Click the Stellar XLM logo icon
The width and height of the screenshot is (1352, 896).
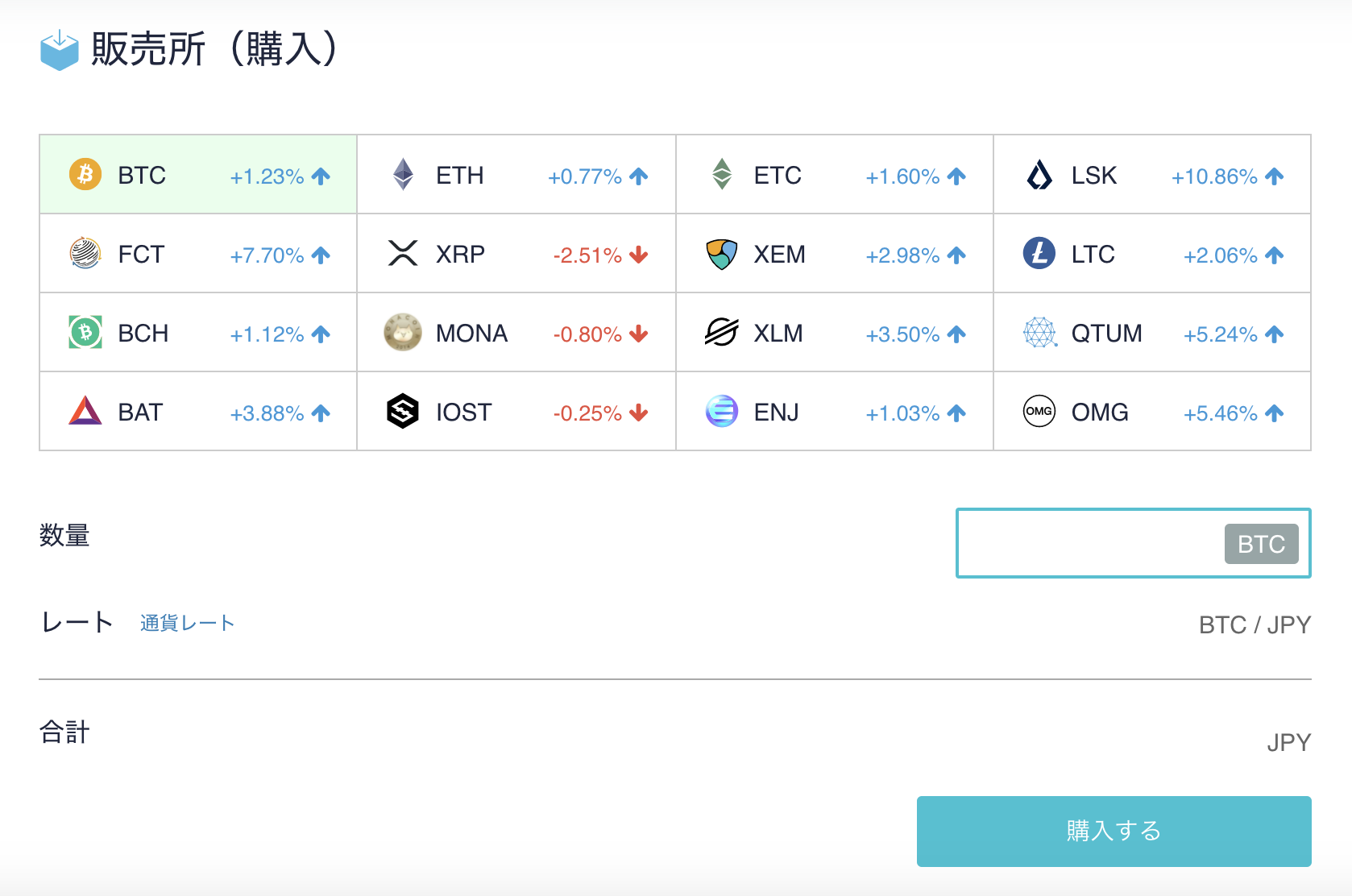point(722,332)
